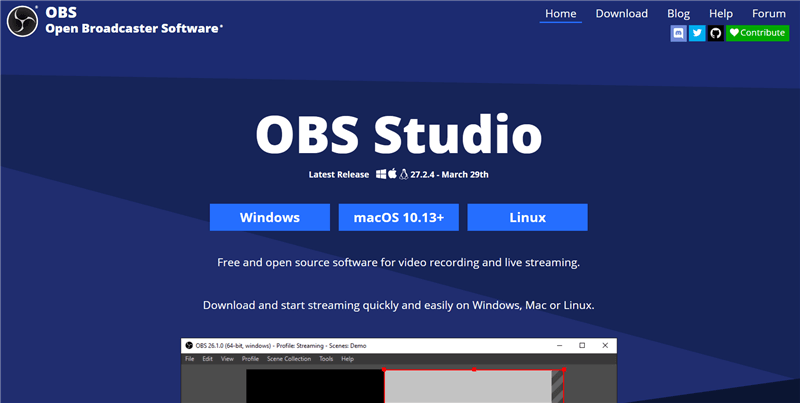Screen dimensions: 800x403
Task: Click the macOS 10.13+ download button
Action: 398,217
